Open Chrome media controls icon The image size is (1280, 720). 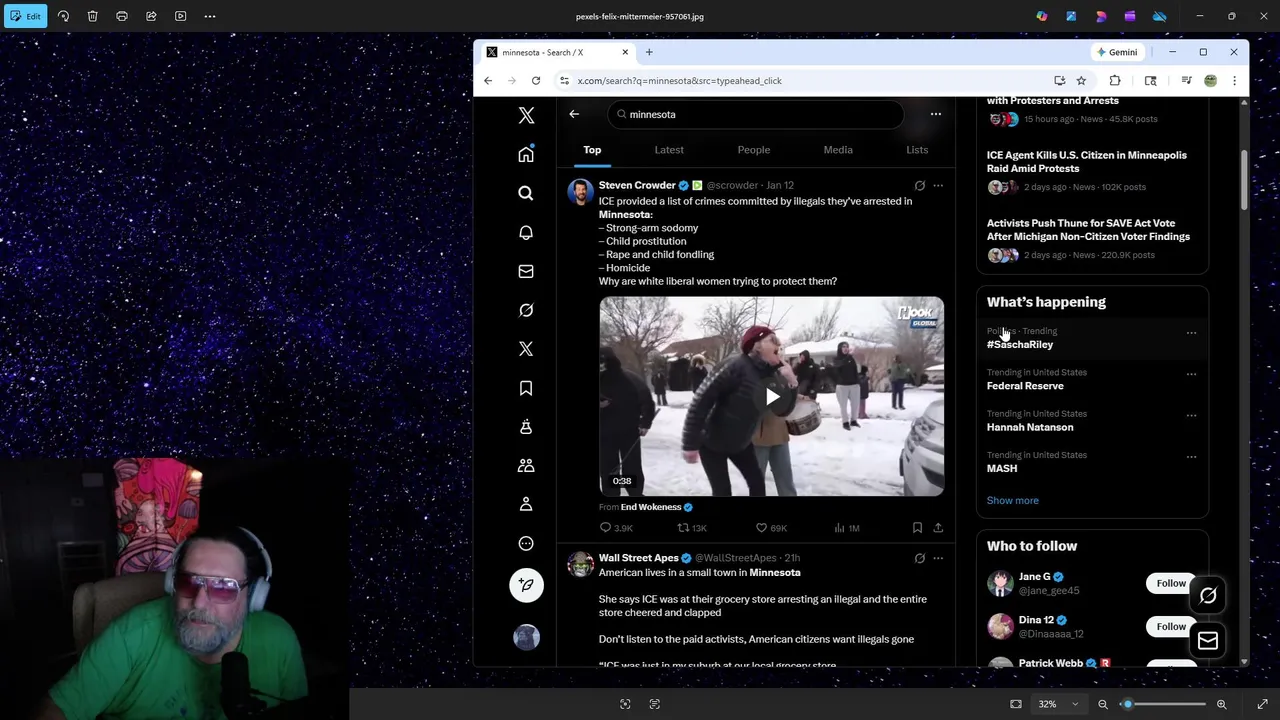[x=1187, y=81]
